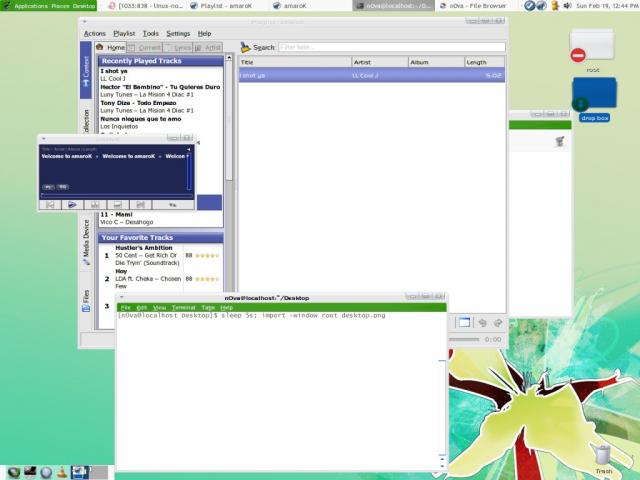Image resolution: width=640 pixels, height=480 pixels.
Task: Click 'Hoy' favorite track by LDA
Action: 121,271
